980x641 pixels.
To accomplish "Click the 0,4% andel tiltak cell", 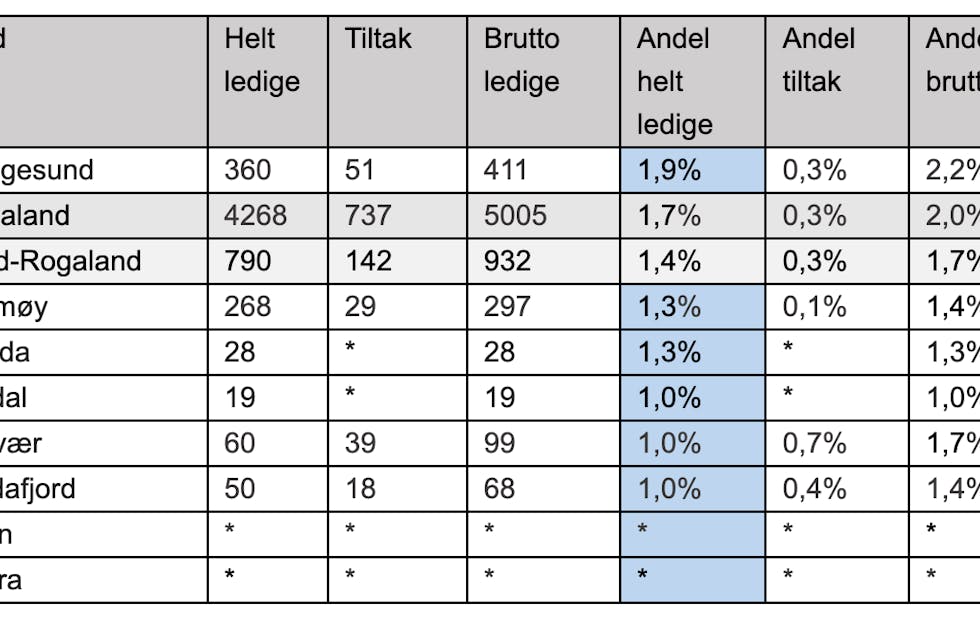I will click(x=814, y=489).
